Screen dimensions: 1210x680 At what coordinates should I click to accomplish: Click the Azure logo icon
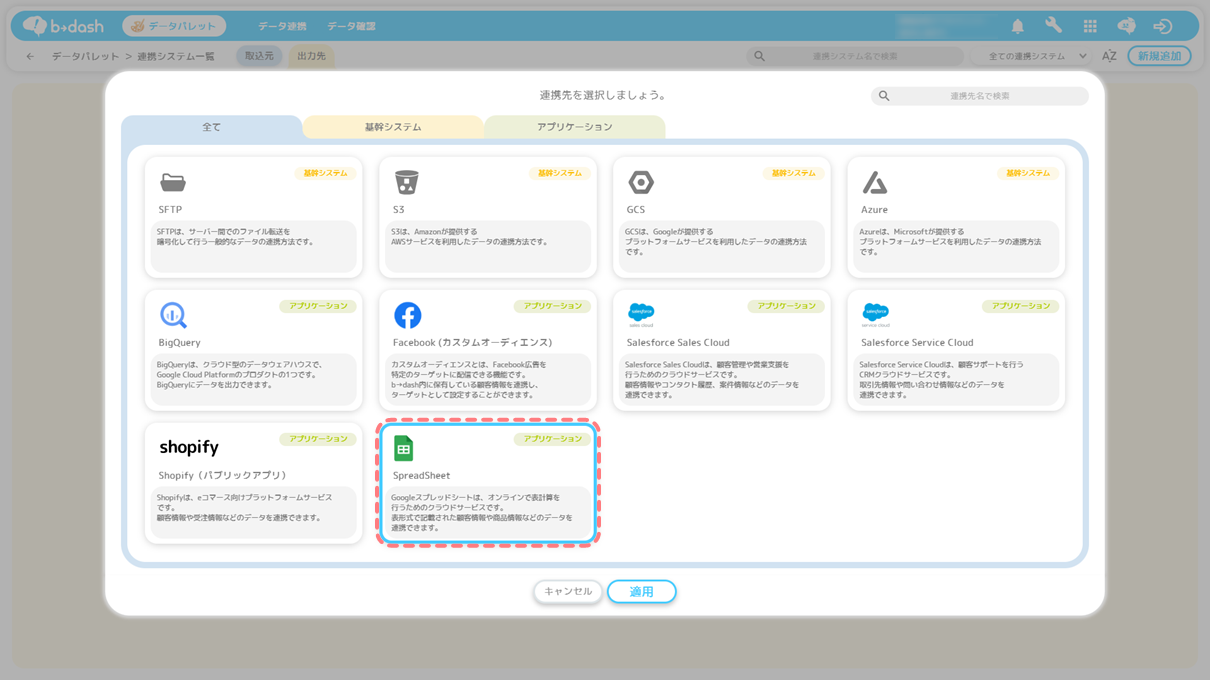875,182
